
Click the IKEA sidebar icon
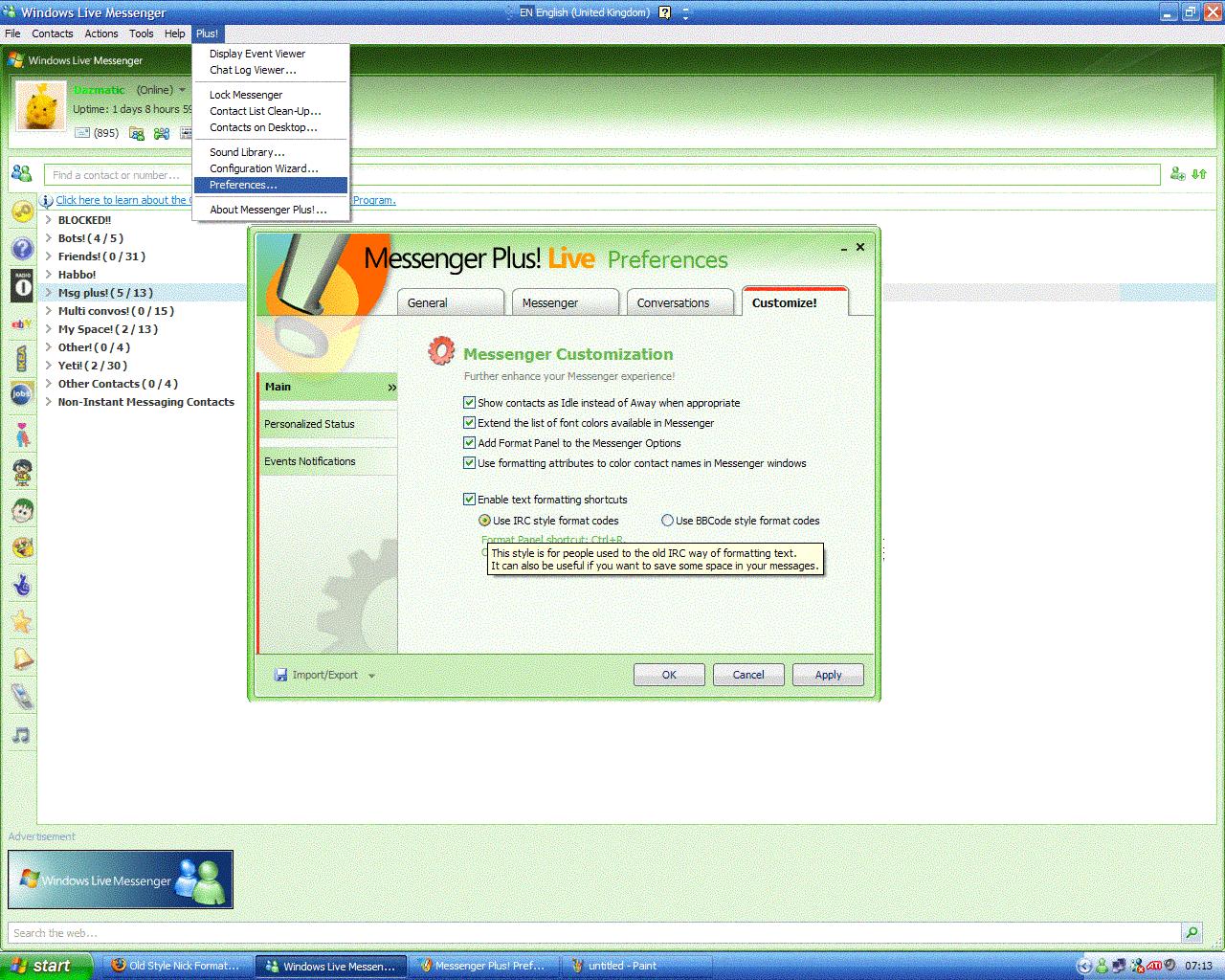pyautogui.click(x=22, y=359)
